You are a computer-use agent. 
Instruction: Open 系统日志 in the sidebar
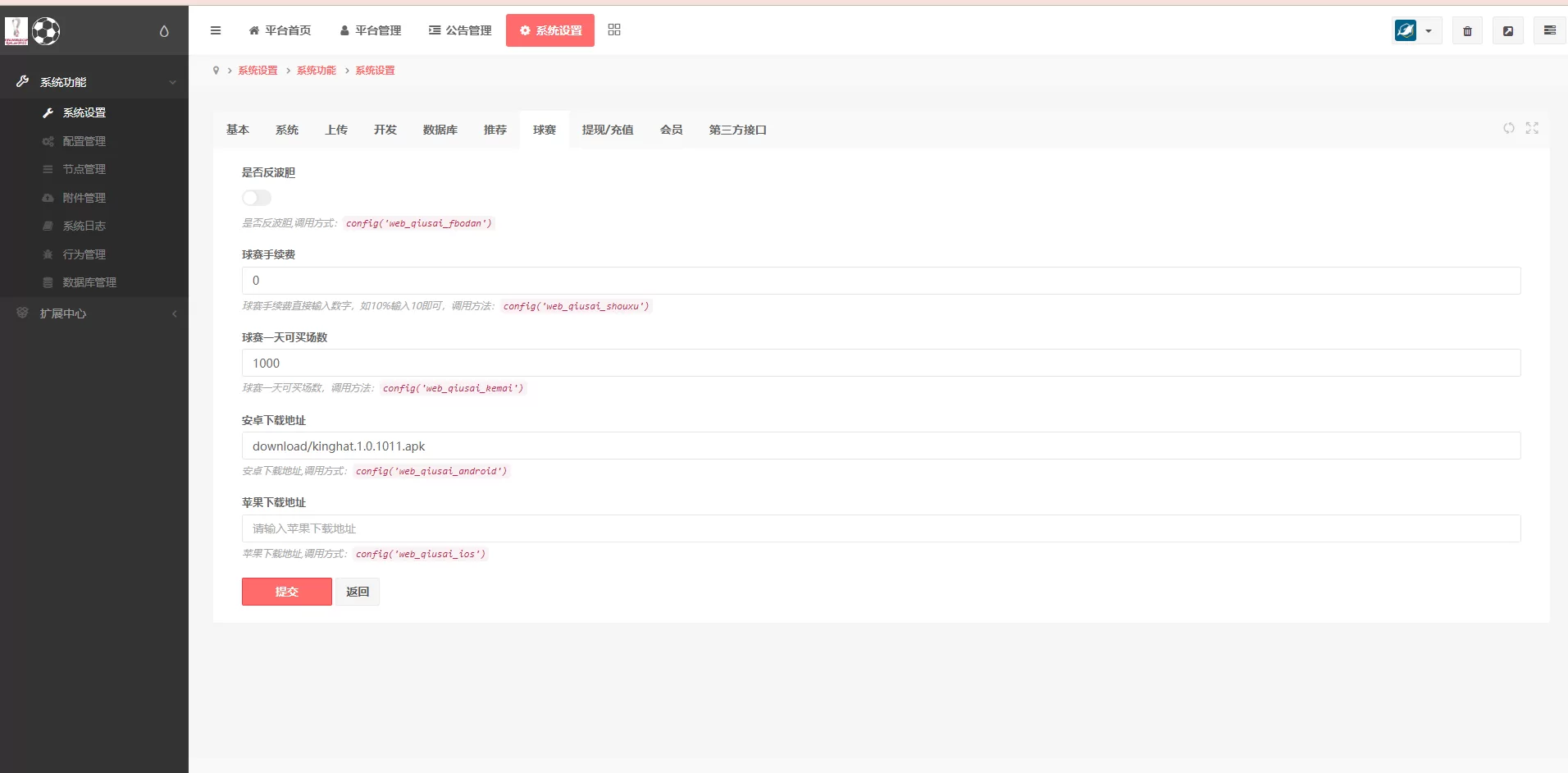point(84,226)
